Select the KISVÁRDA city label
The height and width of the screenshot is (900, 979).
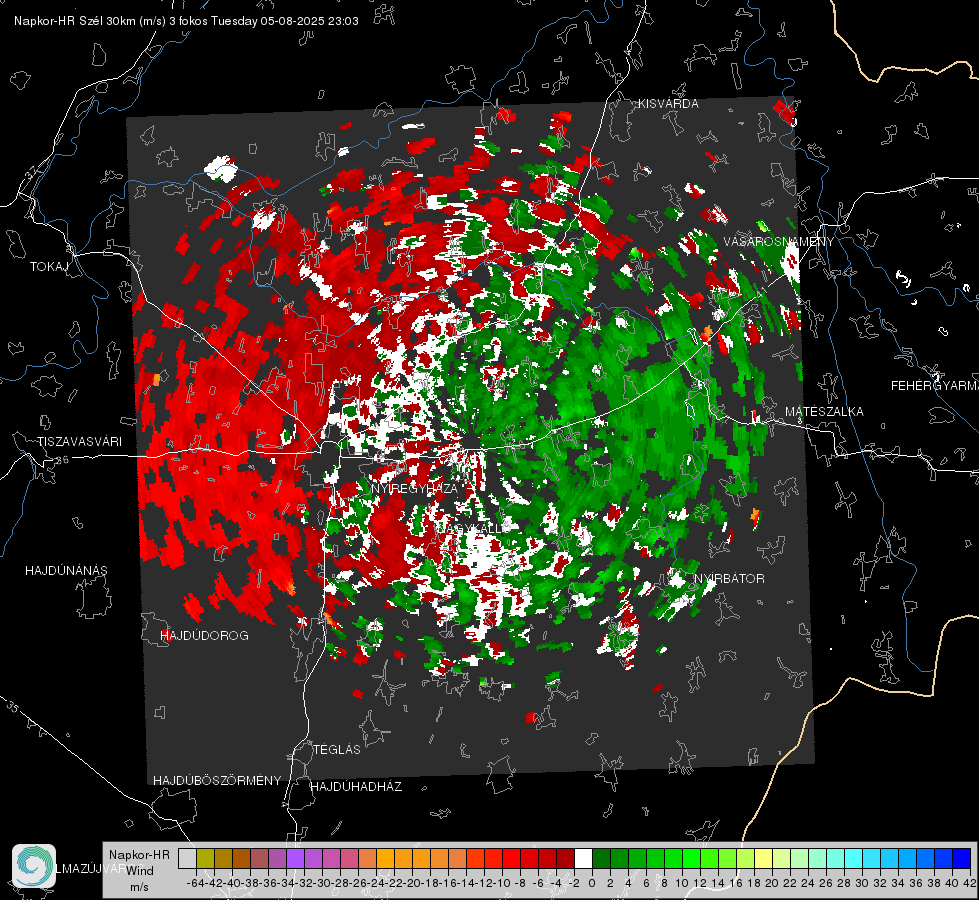click(668, 104)
